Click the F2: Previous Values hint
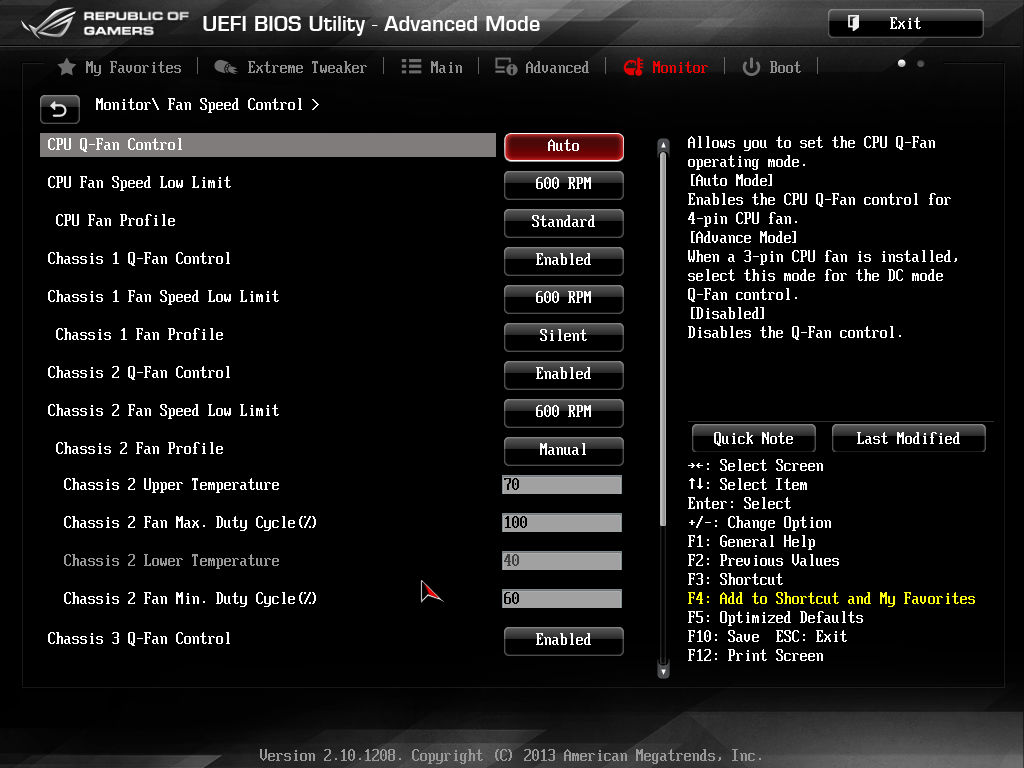Screen dimensions: 1024x768 763,560
